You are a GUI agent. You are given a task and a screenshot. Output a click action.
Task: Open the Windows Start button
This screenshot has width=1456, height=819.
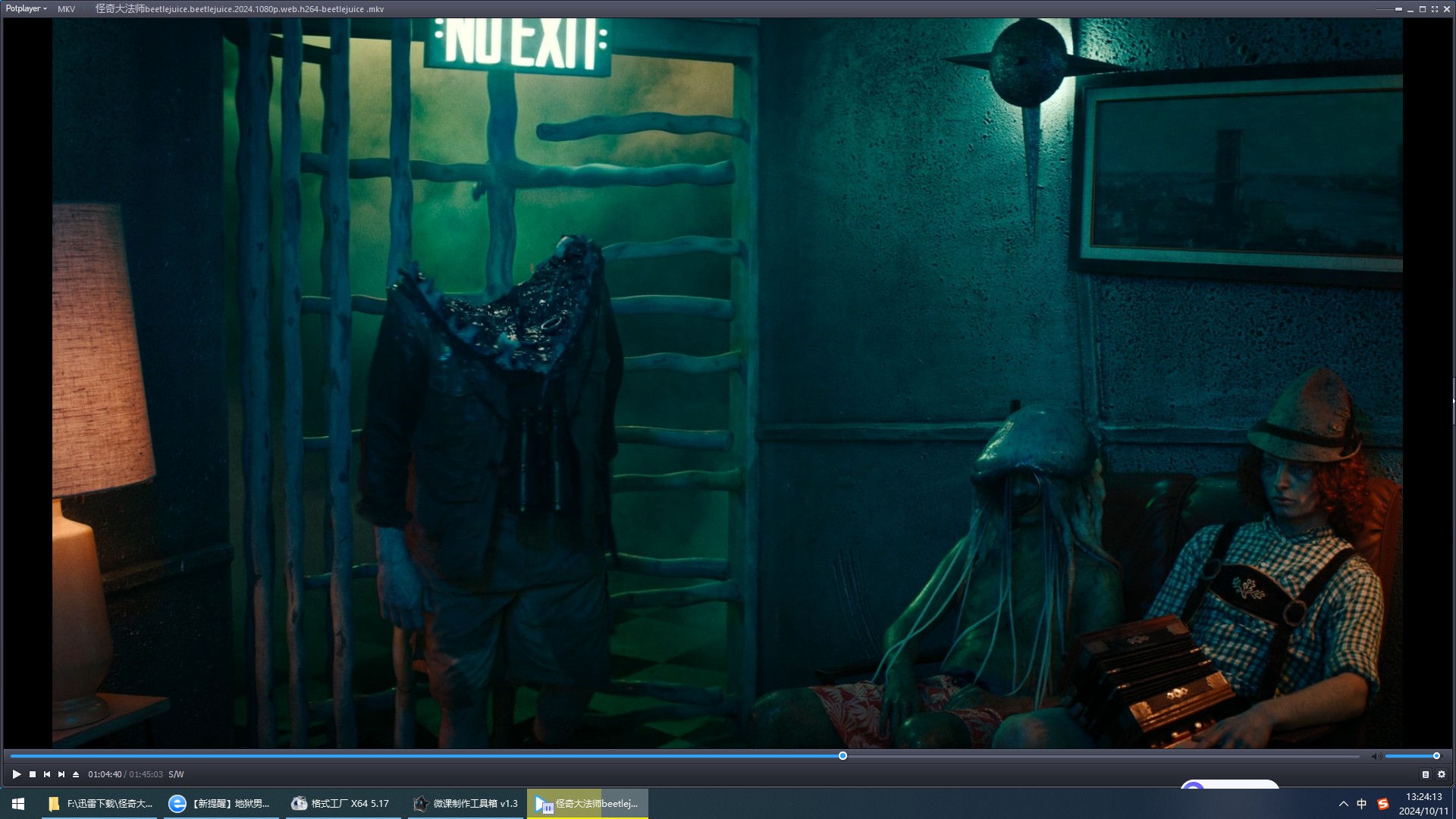18,804
